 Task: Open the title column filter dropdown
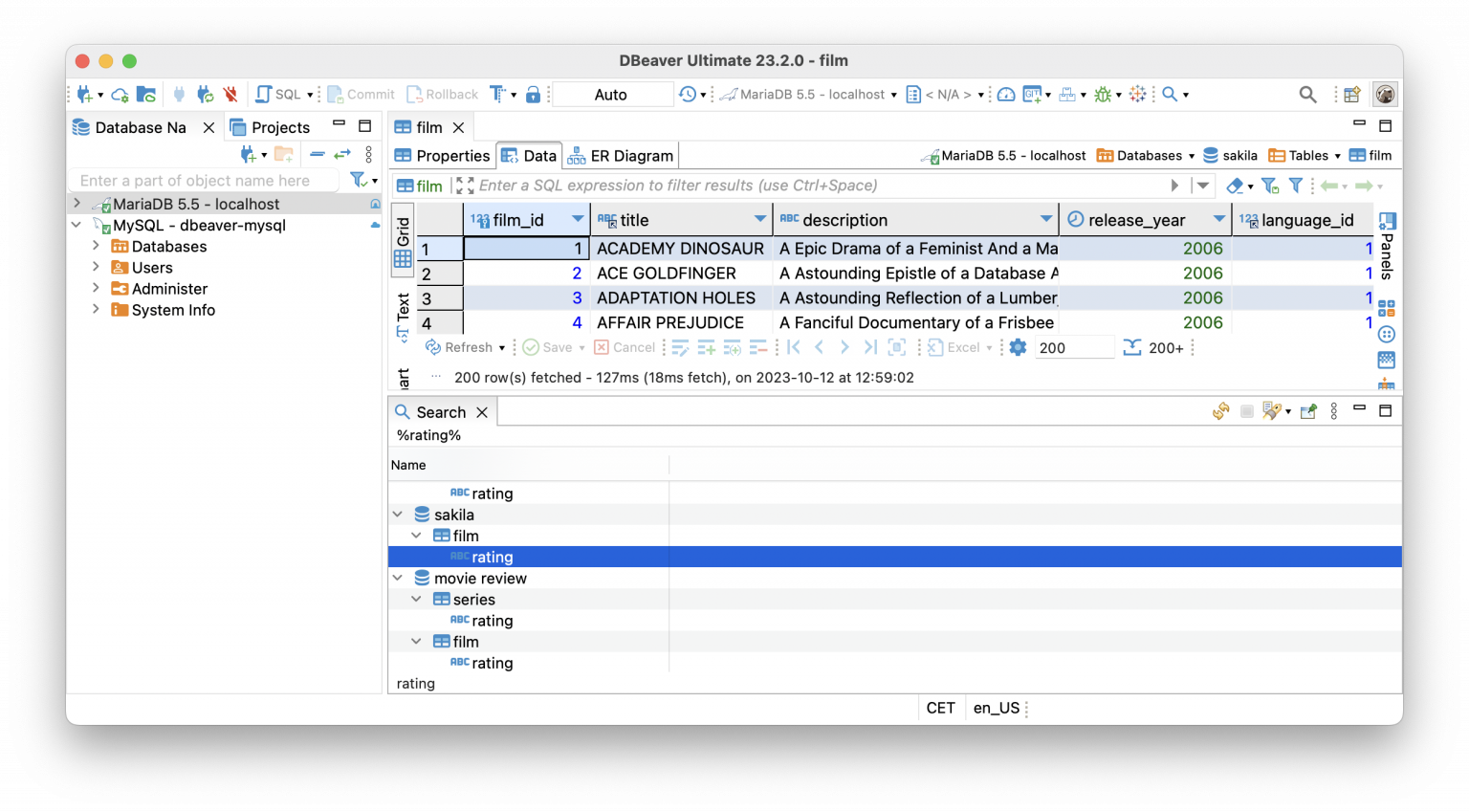[760, 219]
